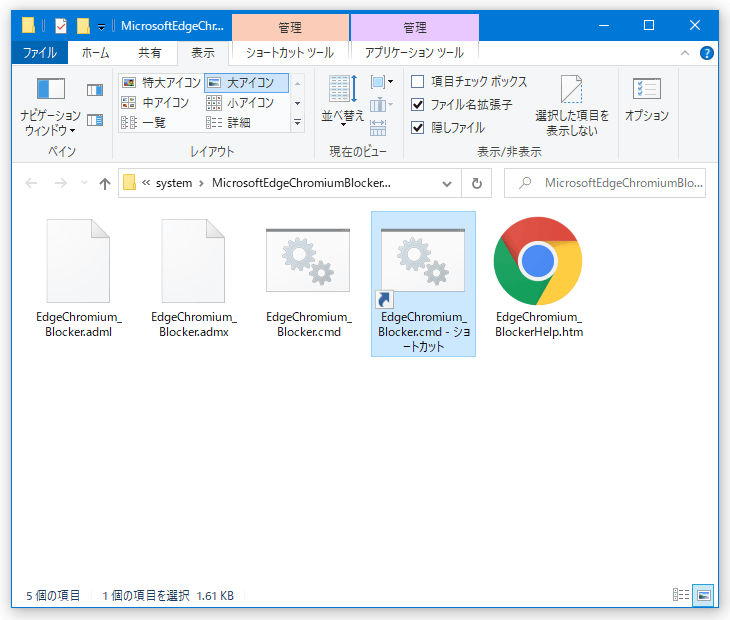Click new folder quick access icon
The width and height of the screenshot is (730, 620).
pos(83,26)
